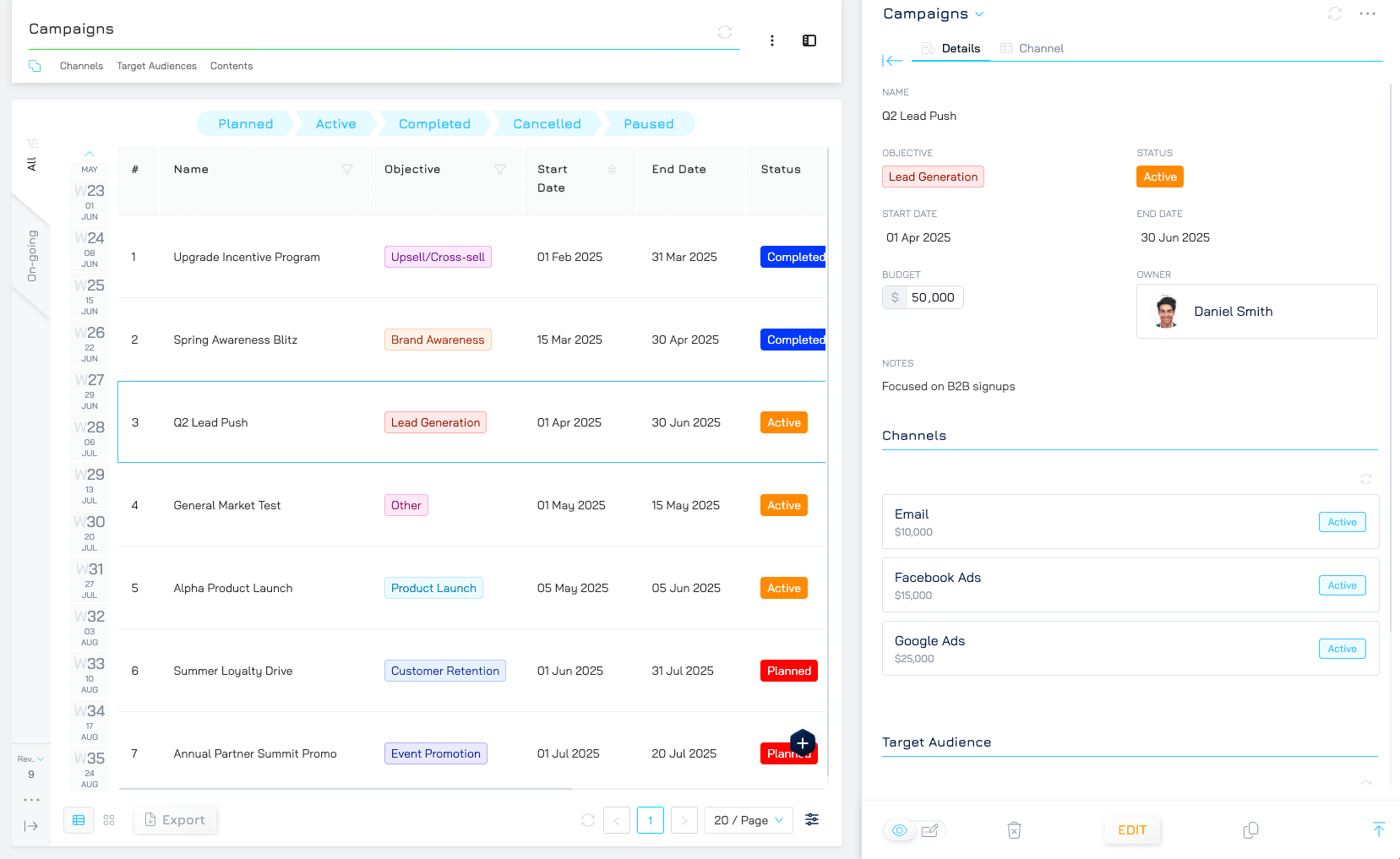Switch to inline edit mode toggle

pyautogui.click(x=929, y=830)
